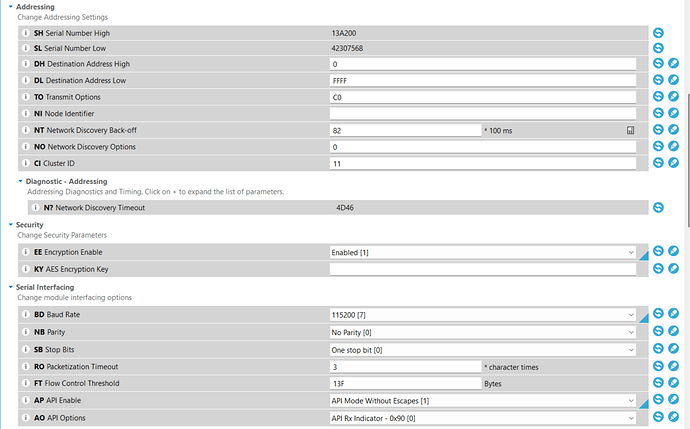
Task: Write the TO Transmit Options value to the module
Action: [673, 97]
